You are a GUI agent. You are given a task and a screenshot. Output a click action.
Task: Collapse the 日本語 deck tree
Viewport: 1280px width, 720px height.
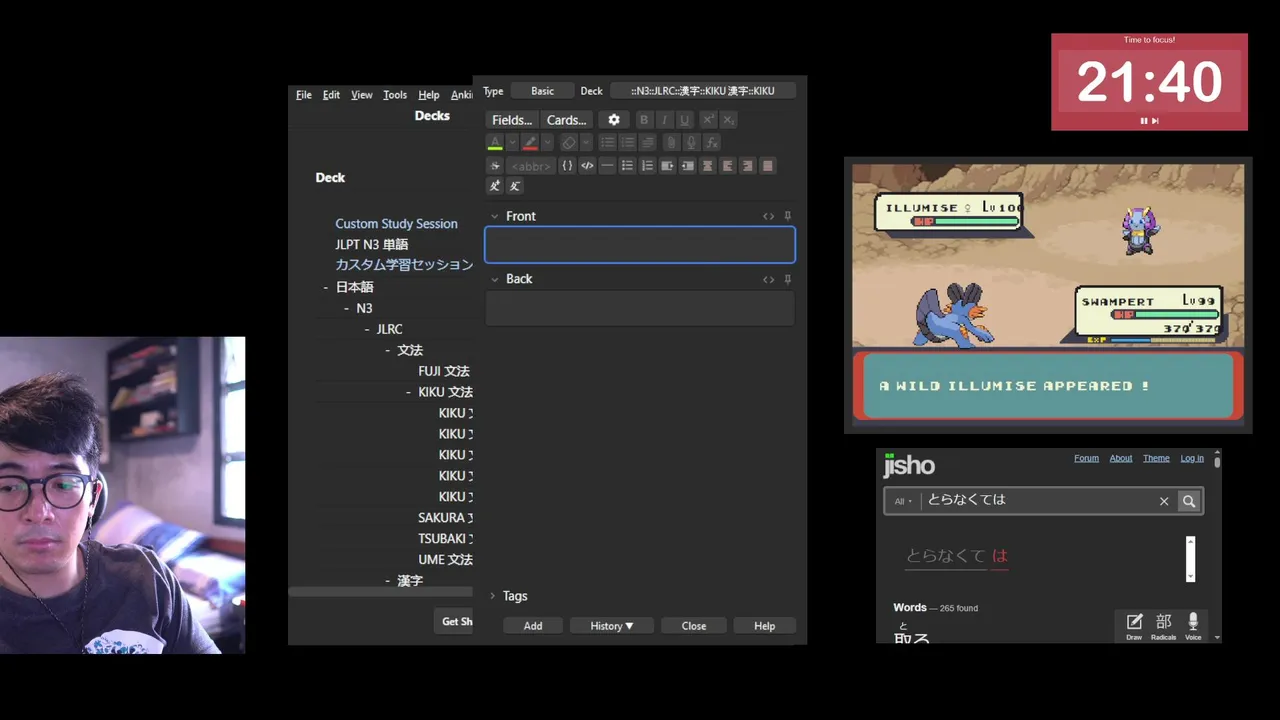tap(326, 287)
